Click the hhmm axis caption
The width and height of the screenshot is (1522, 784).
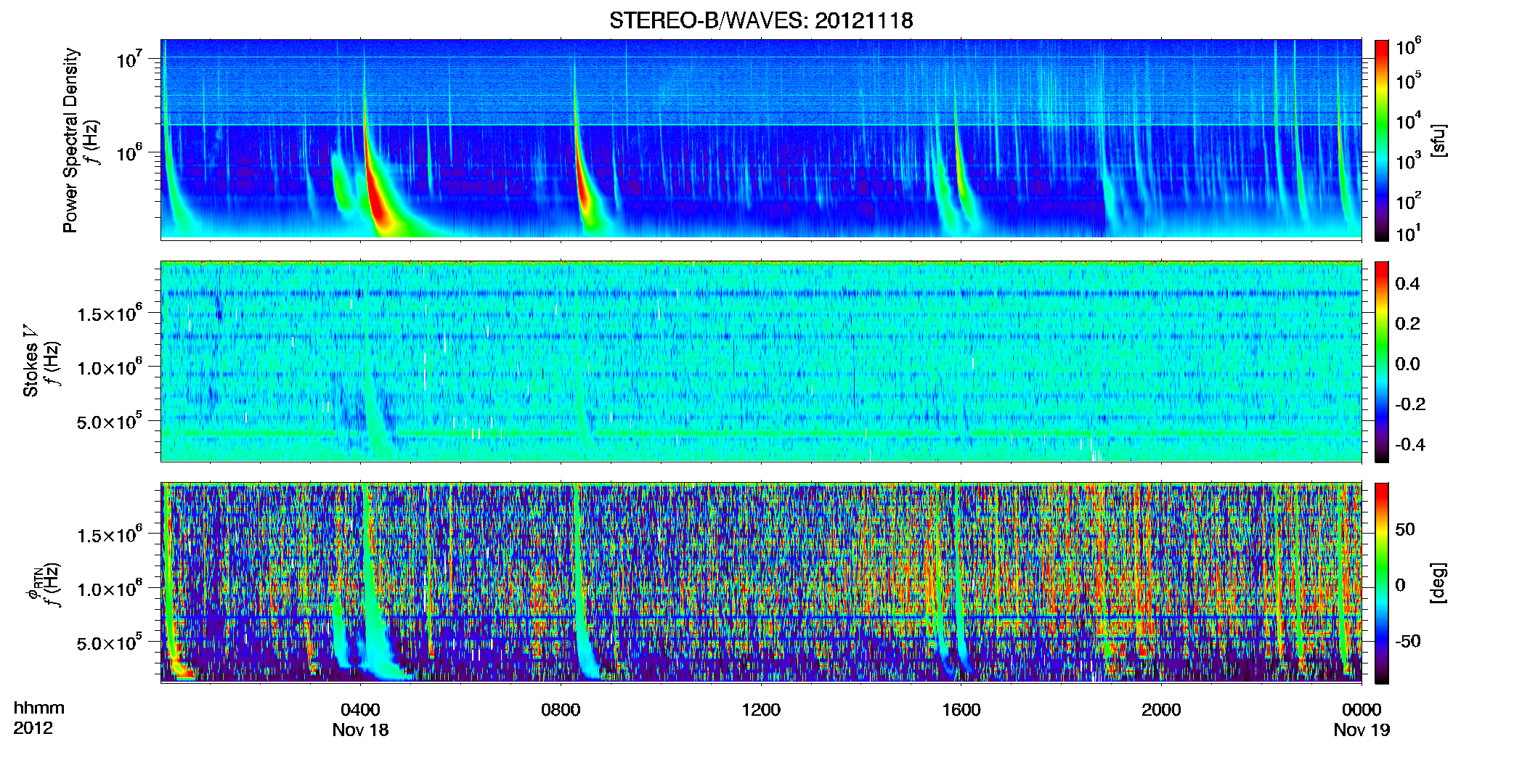39,709
